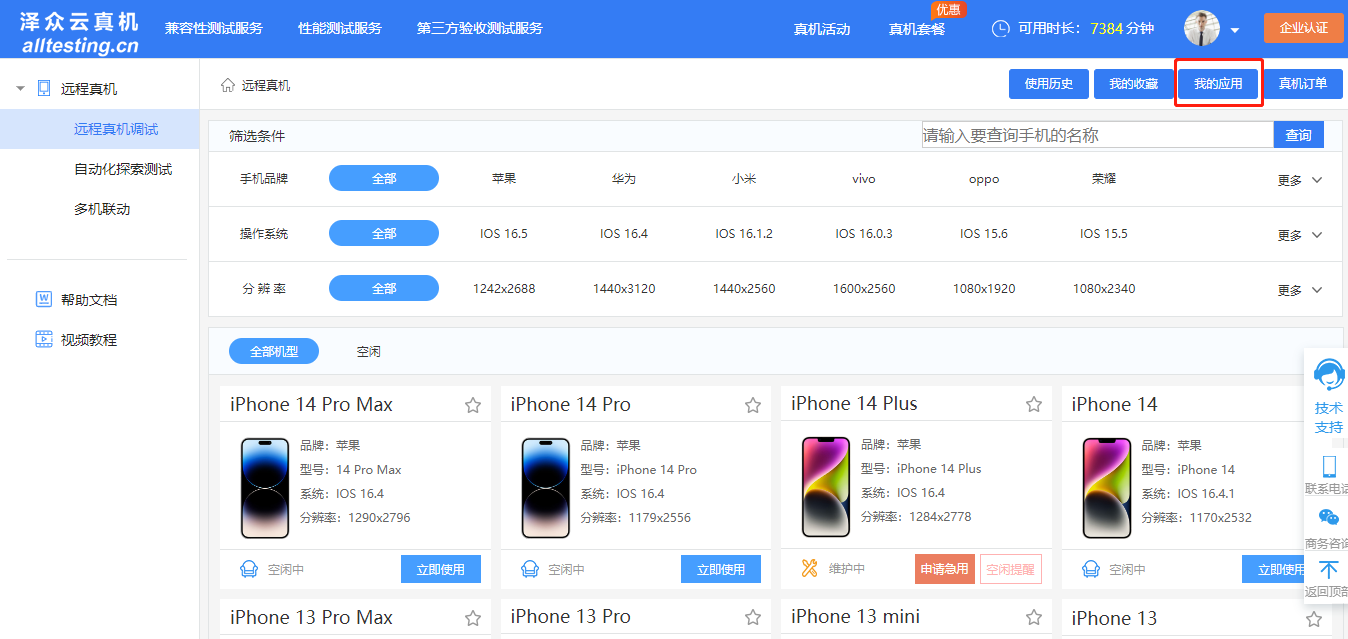Click 立即使用 on iPhone 14 Pro Max
Viewport: 1348px width, 639px height.
pos(441,569)
